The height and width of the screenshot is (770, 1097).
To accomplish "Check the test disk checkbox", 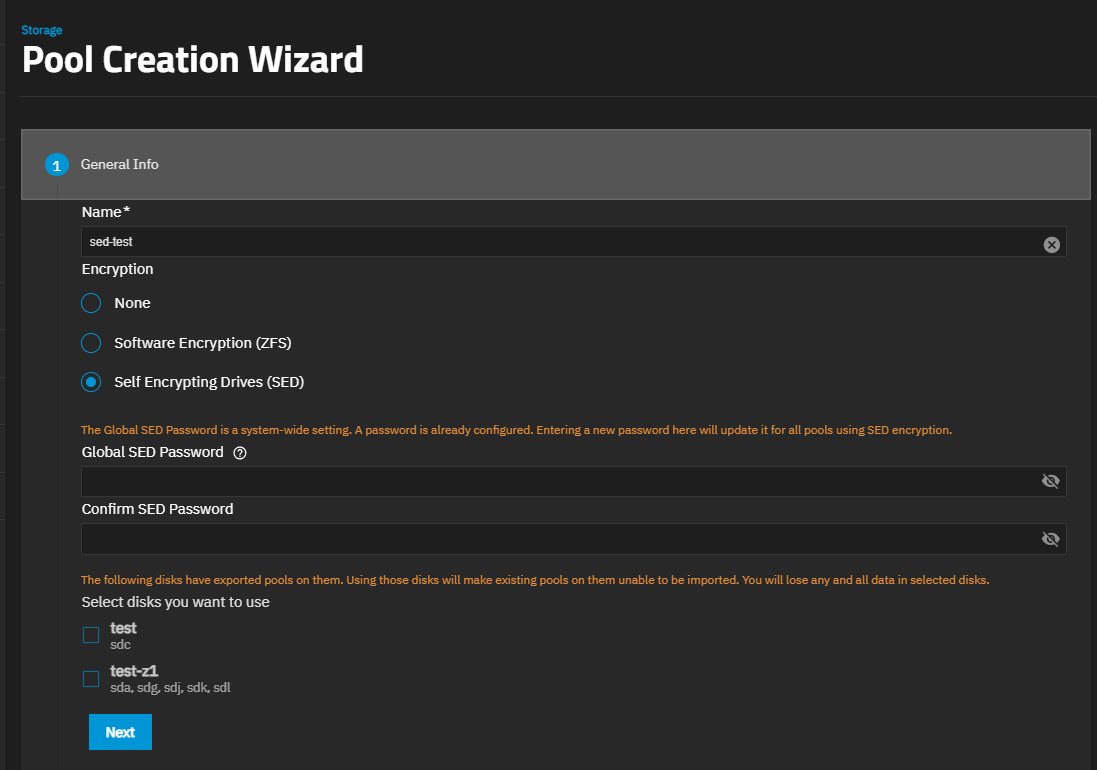I will click(90, 634).
